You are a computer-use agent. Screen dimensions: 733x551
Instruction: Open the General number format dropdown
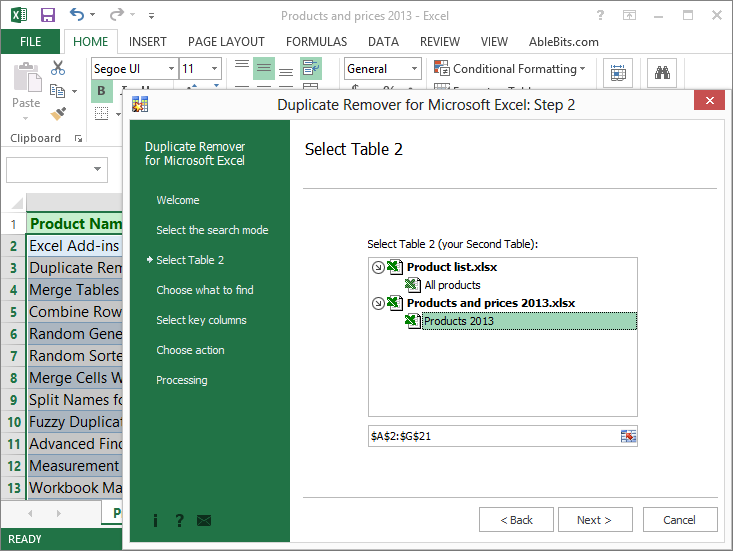click(414, 69)
